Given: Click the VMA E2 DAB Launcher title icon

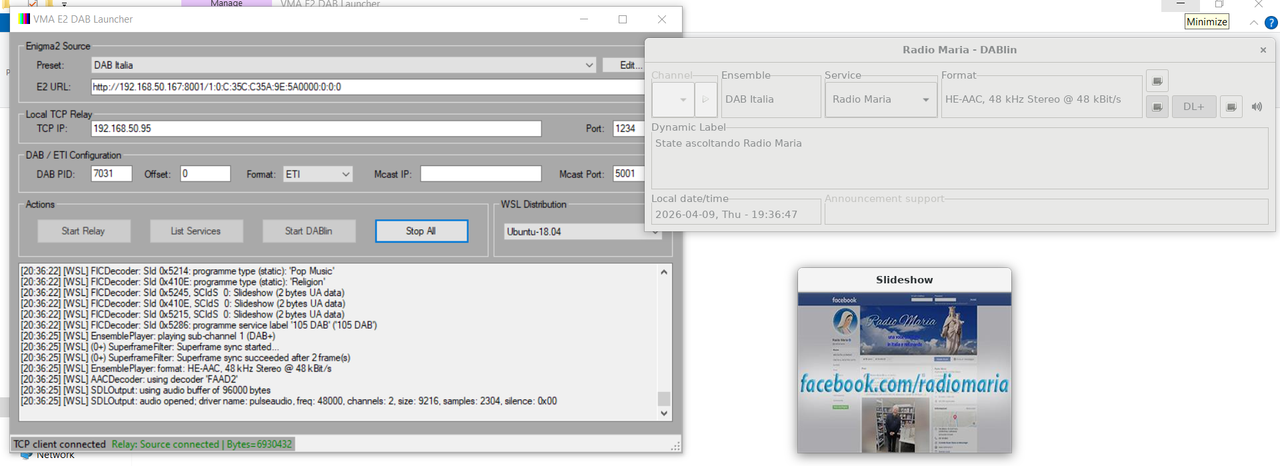Looking at the screenshot, I should 24,19.
